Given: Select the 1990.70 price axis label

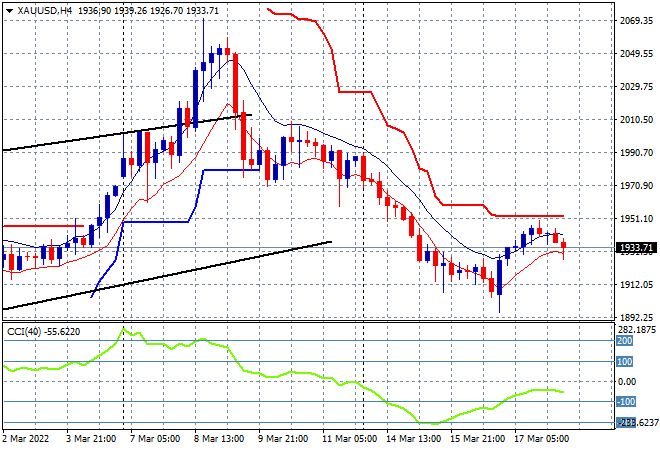Looking at the screenshot, I should click(636, 152).
